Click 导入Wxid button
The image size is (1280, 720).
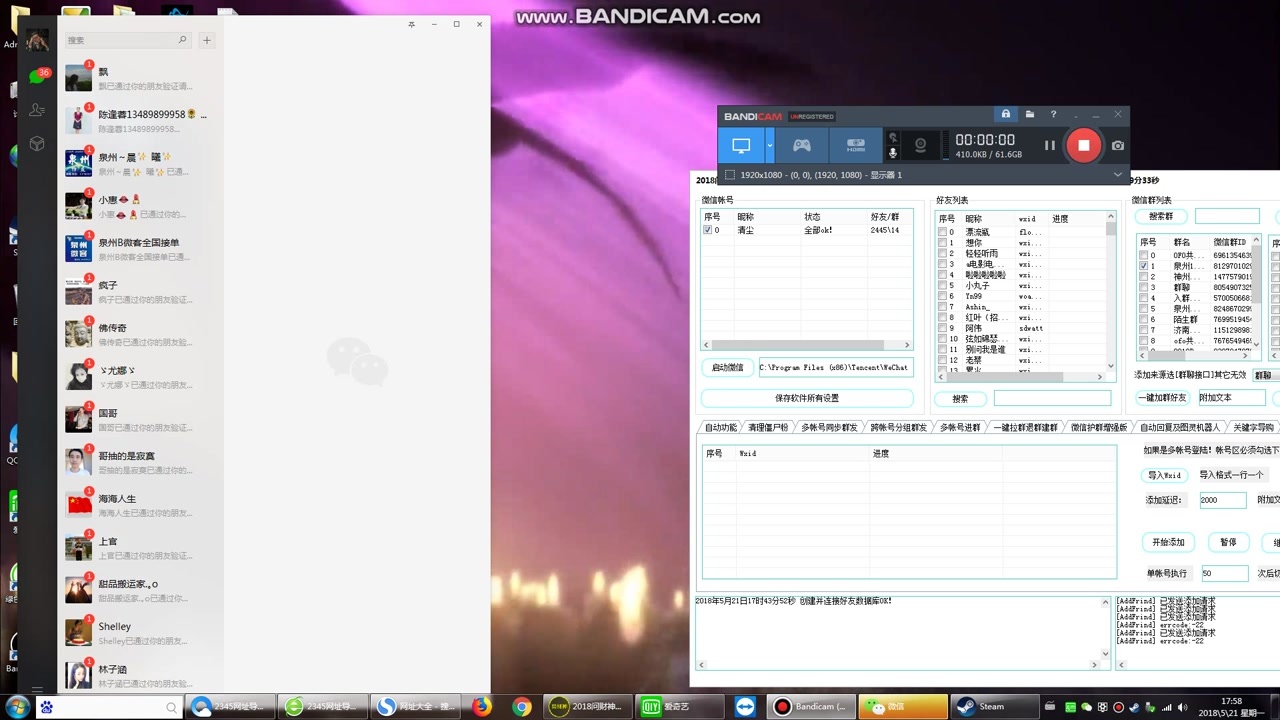click(x=1164, y=475)
